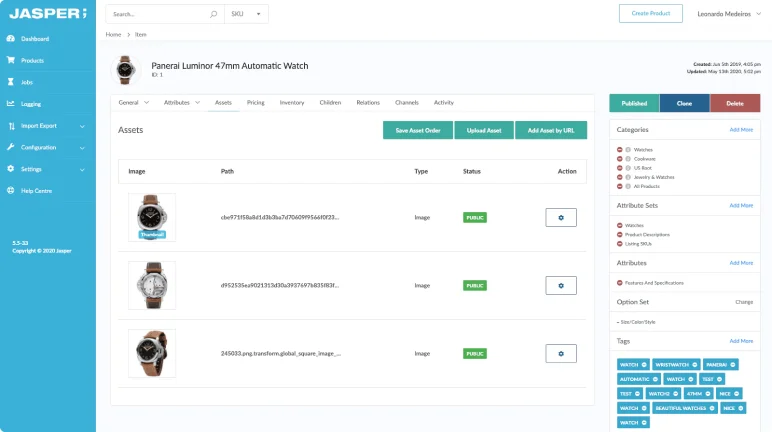This screenshot has width=772, height=432.
Task: Select the Jobs hourglass icon
Action: point(10,82)
